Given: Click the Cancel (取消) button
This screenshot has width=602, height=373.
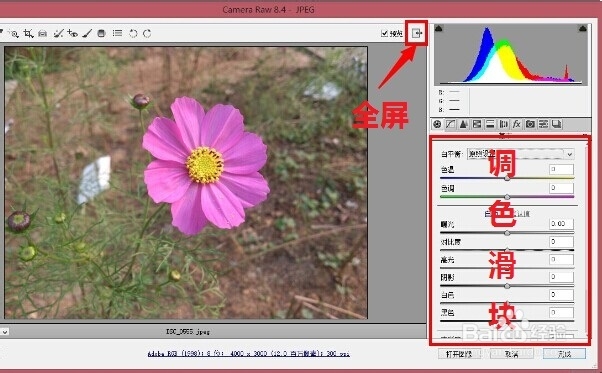Looking at the screenshot, I should pyautogui.click(x=512, y=354).
